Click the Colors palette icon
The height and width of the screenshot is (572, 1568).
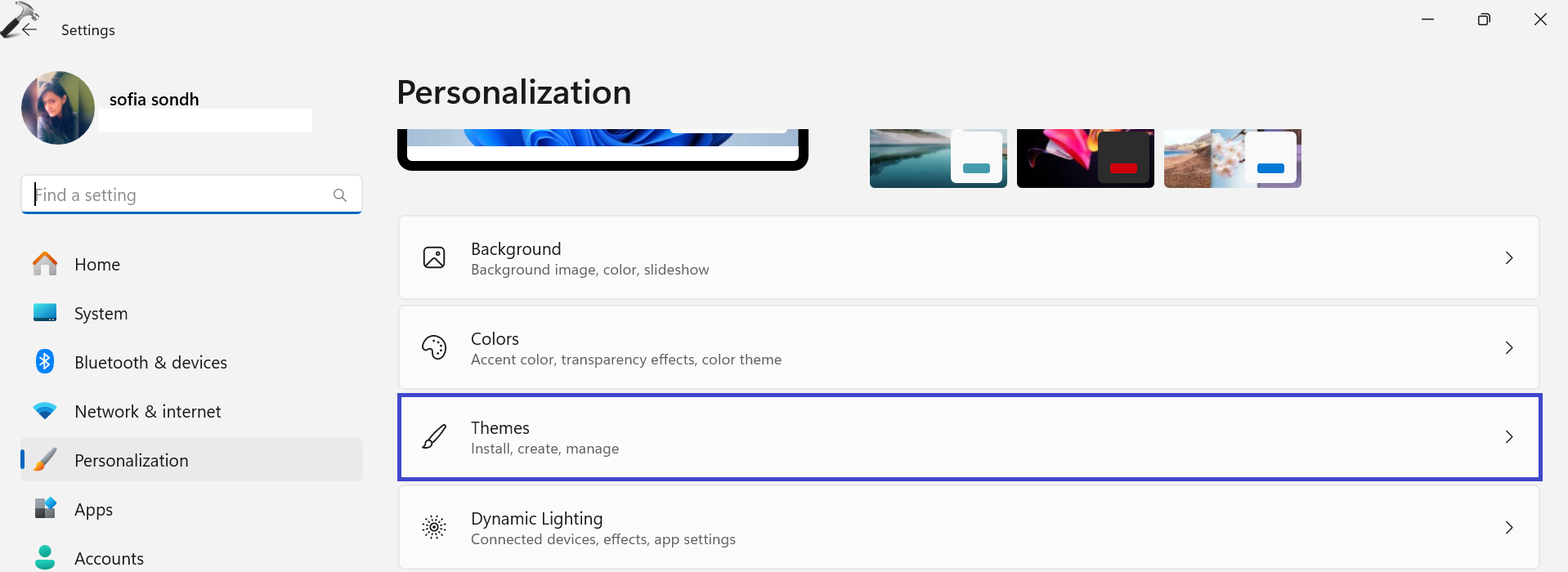click(434, 347)
